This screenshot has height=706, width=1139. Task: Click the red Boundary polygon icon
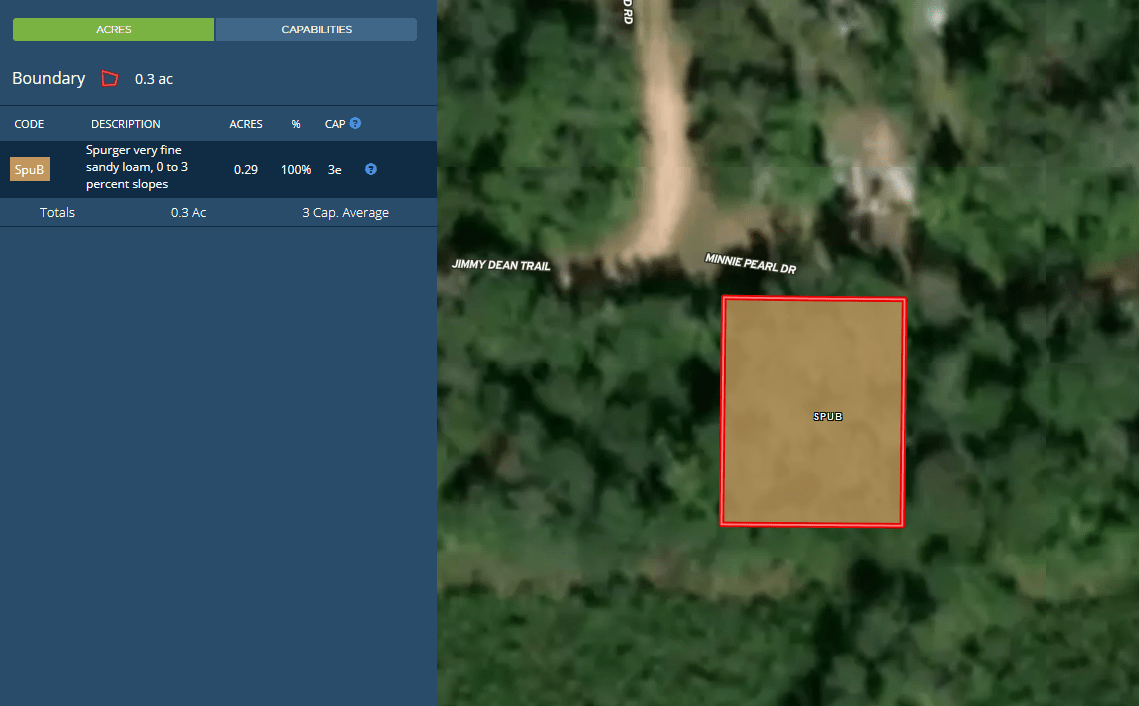(109, 78)
